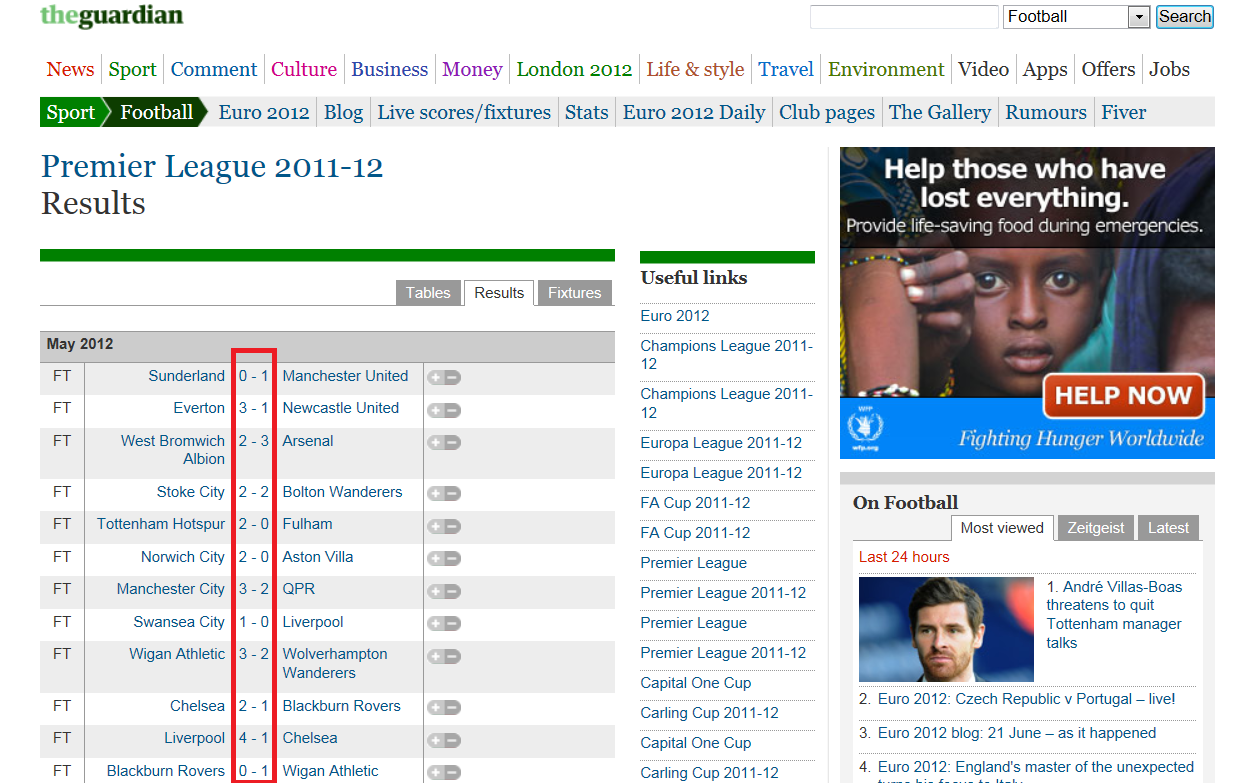Switch to the Tables tab

tap(428, 293)
